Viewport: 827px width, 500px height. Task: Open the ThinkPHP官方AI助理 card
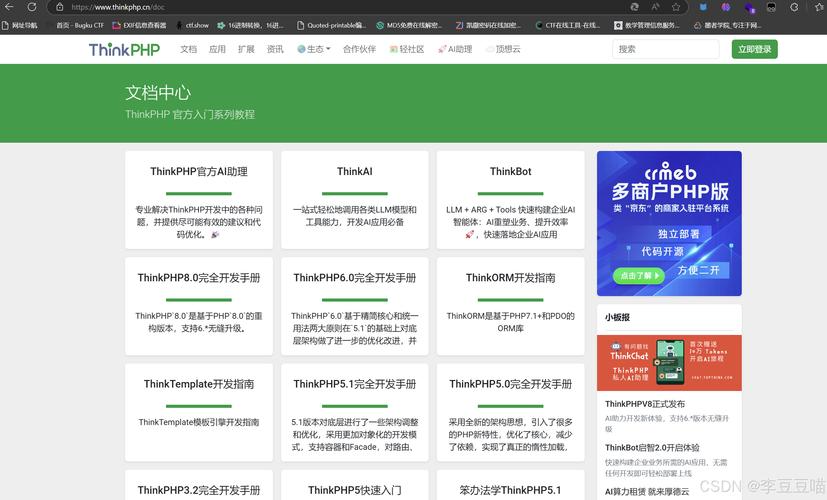point(199,200)
